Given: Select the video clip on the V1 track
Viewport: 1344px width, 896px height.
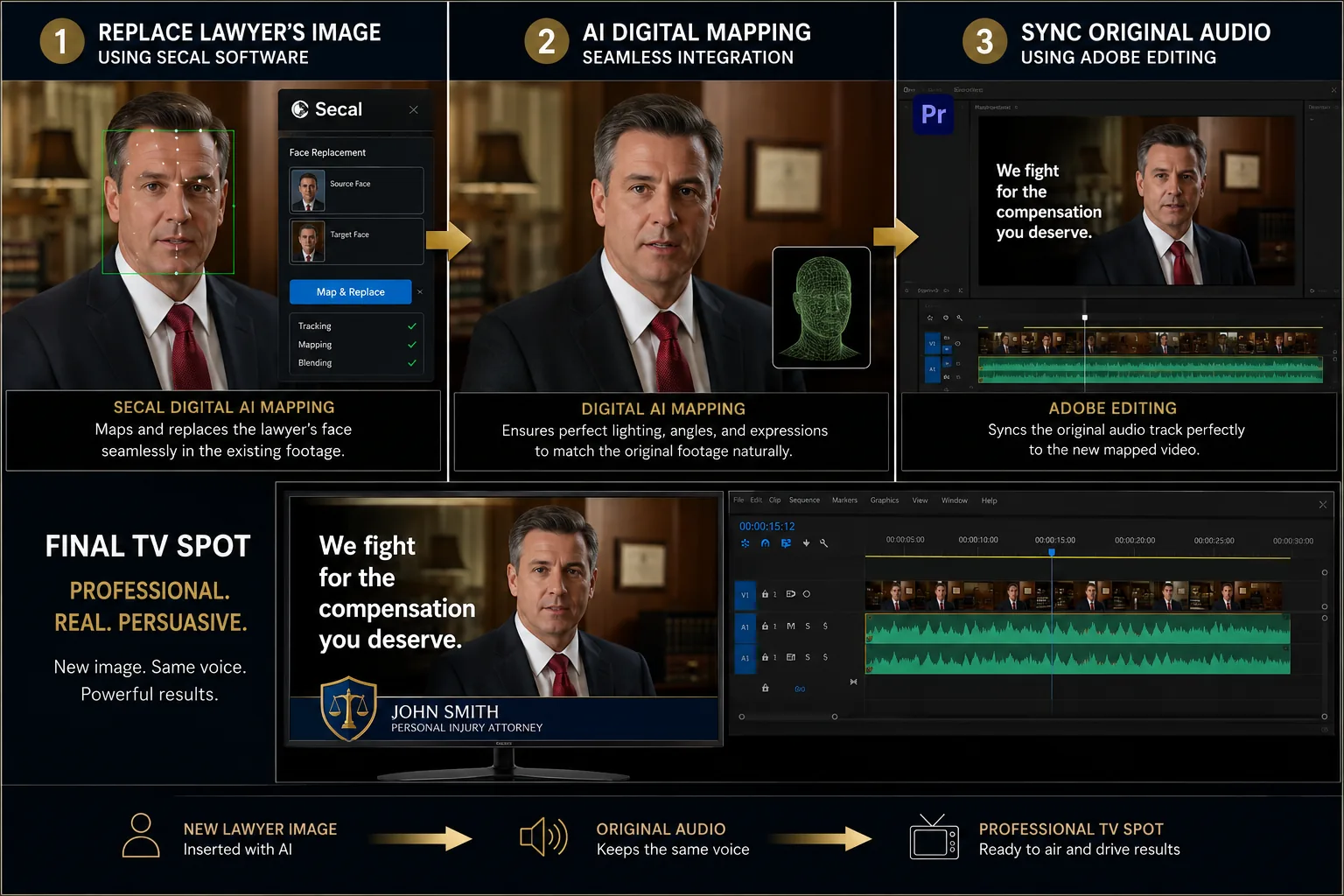Looking at the screenshot, I should click(x=1074, y=596).
